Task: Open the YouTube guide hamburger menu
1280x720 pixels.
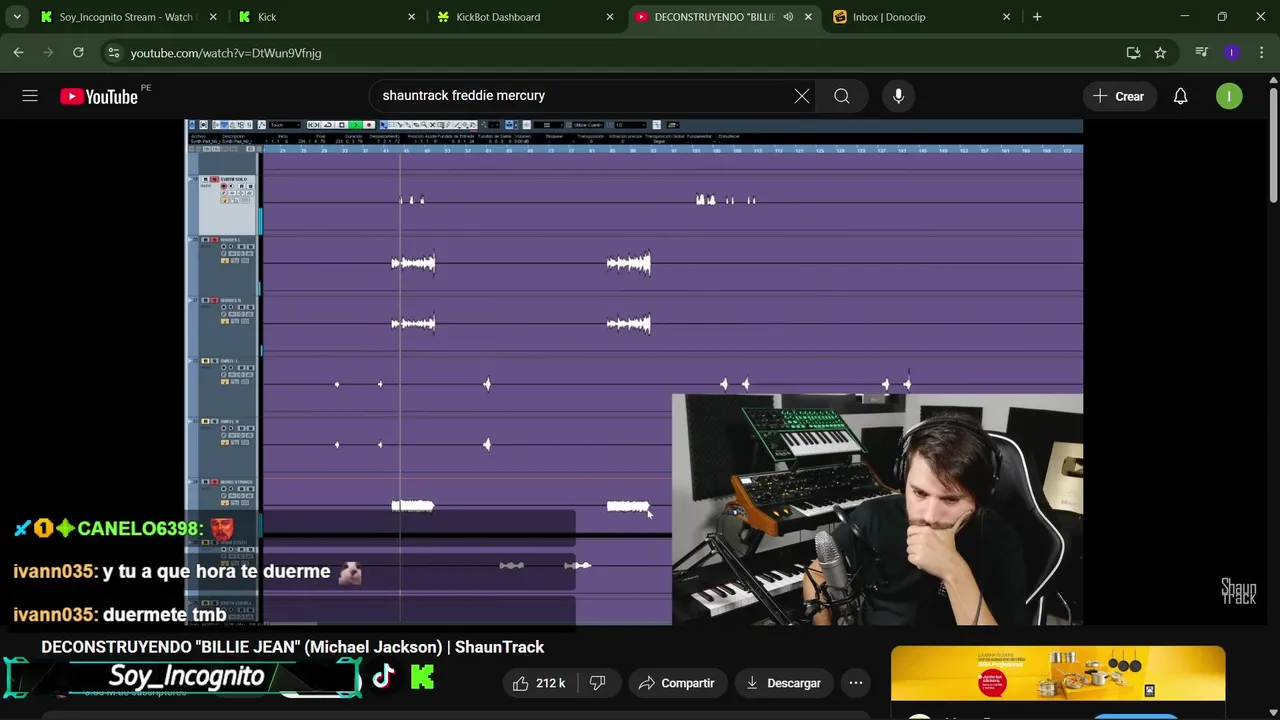Action: click(x=30, y=96)
